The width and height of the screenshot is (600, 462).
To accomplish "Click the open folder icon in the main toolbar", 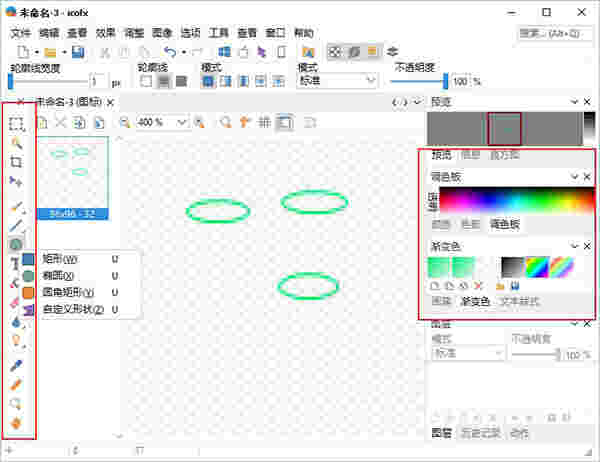I will [50, 52].
